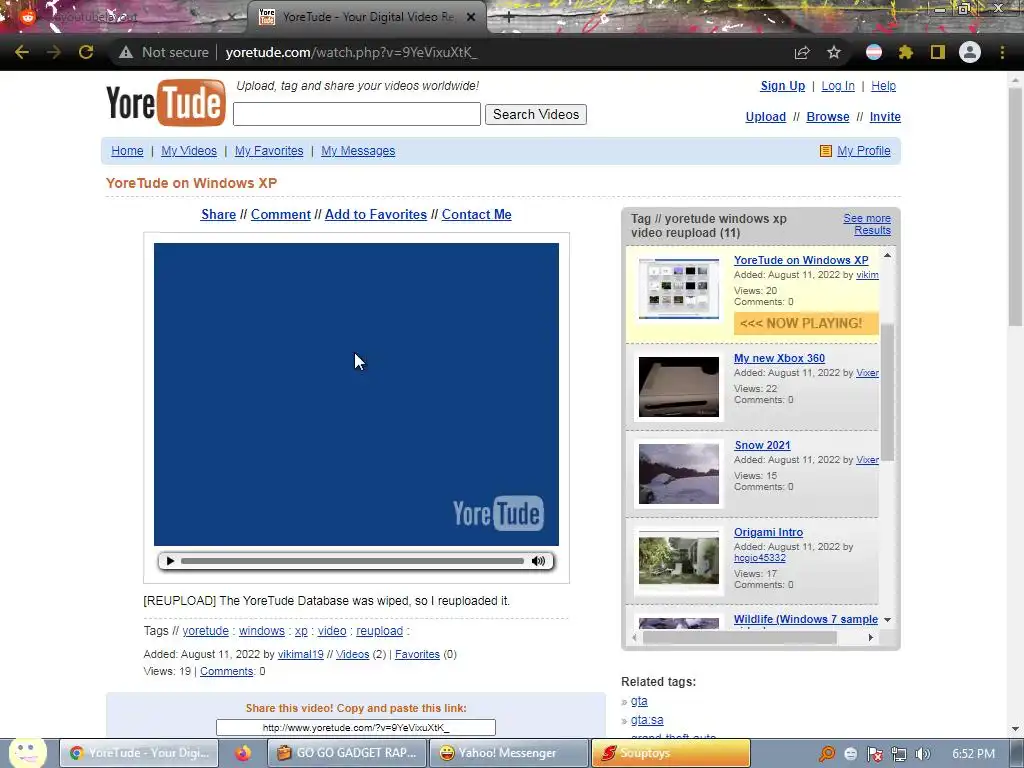Viewport: 1024px width, 768px height.
Task: Click the security shield tray icon
Action: pyautogui.click(x=874, y=754)
